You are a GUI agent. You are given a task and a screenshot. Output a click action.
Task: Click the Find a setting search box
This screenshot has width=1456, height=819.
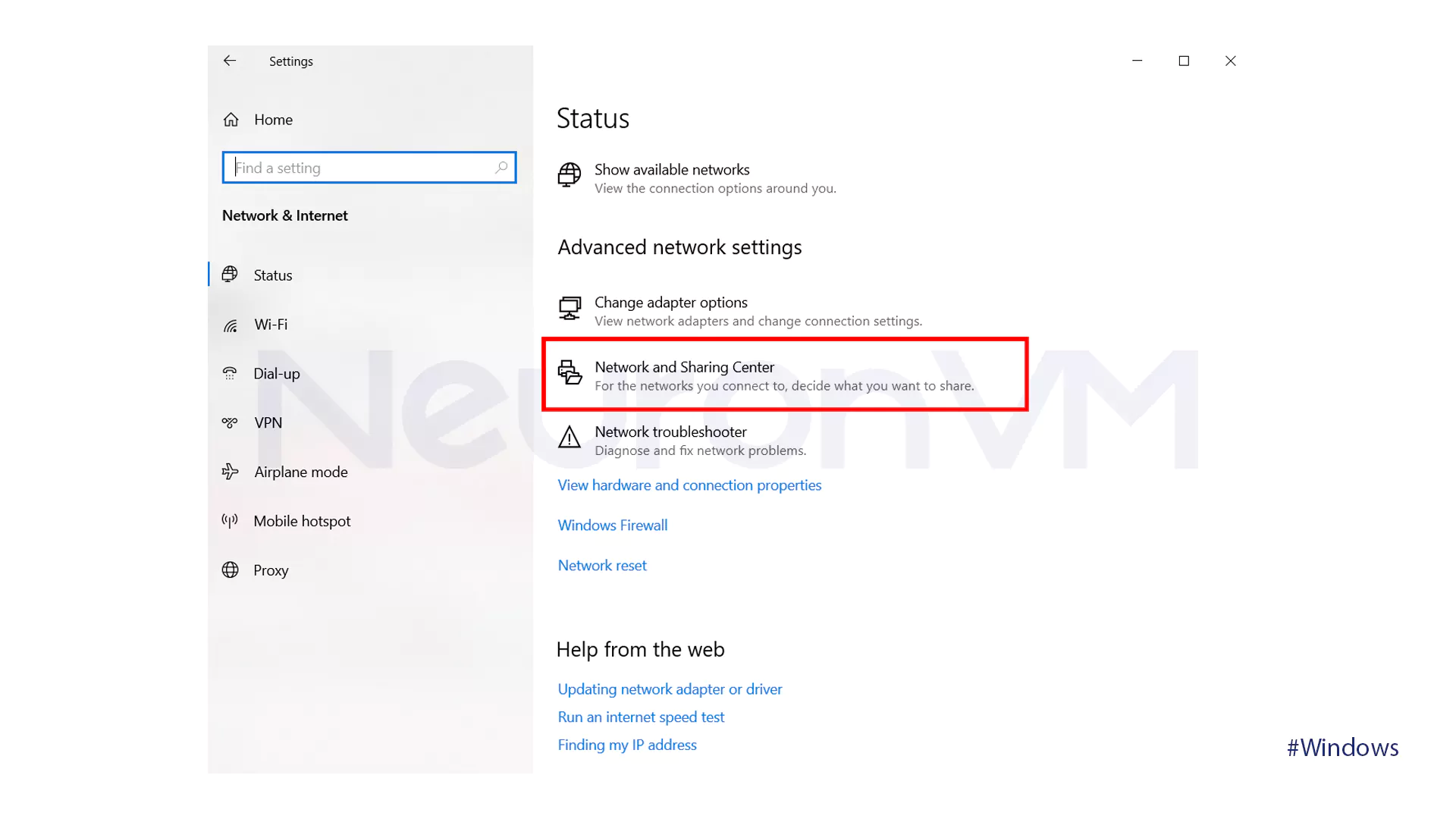pos(368,167)
